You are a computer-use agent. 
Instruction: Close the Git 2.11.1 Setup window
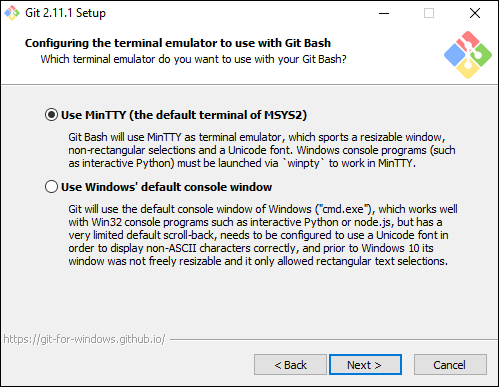(475, 13)
